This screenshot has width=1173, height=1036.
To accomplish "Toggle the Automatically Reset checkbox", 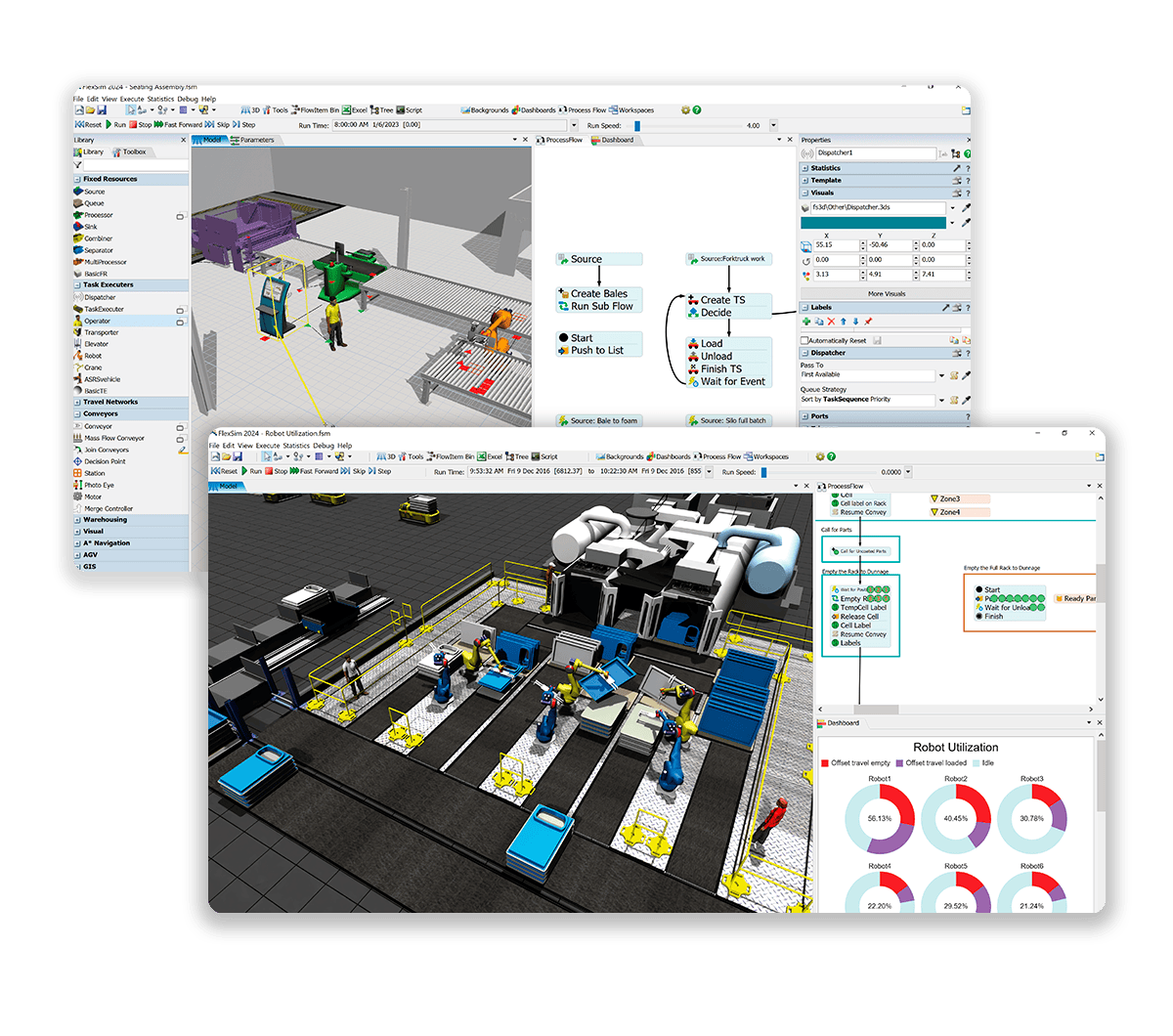I will pyautogui.click(x=804, y=341).
